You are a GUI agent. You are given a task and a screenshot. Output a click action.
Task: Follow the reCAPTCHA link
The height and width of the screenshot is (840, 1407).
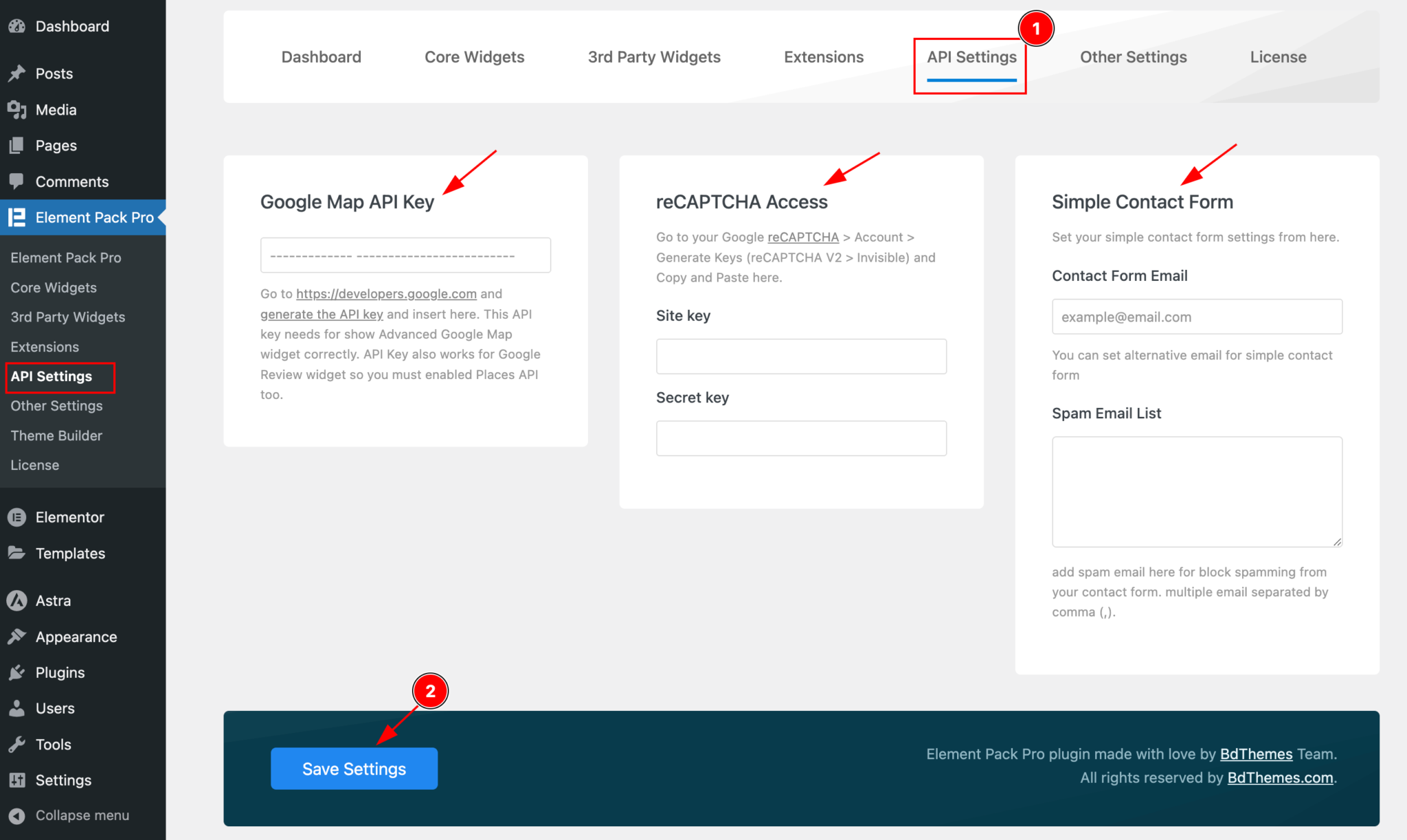pyautogui.click(x=803, y=237)
